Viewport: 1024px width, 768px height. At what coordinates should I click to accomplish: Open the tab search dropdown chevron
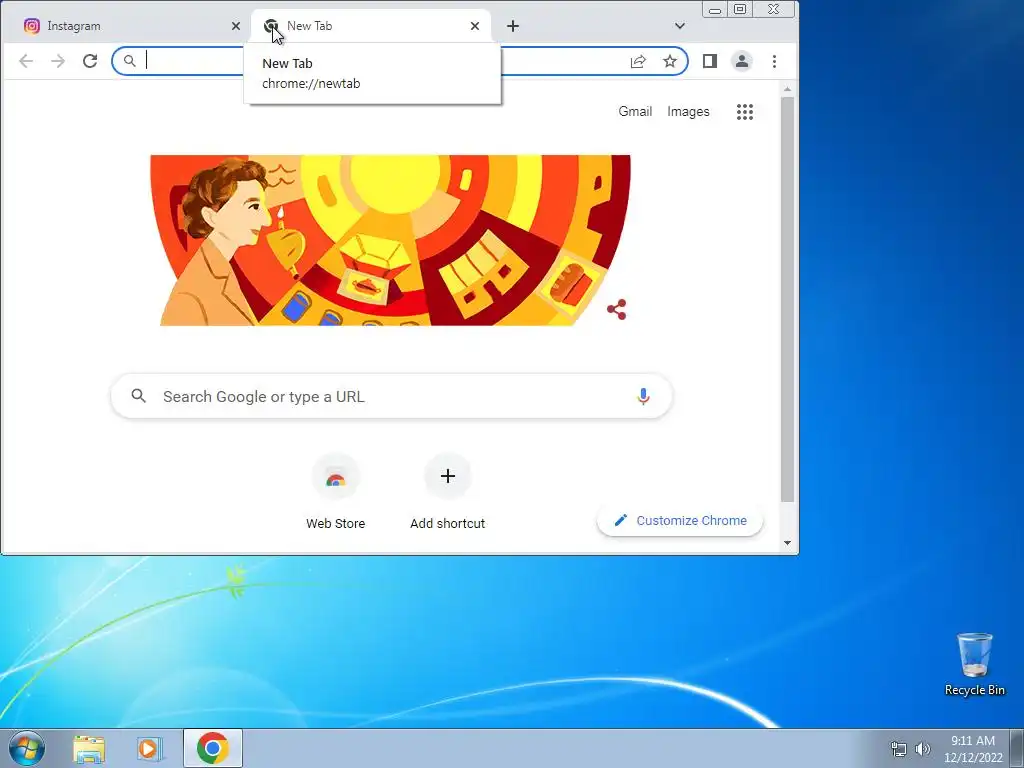tap(679, 26)
